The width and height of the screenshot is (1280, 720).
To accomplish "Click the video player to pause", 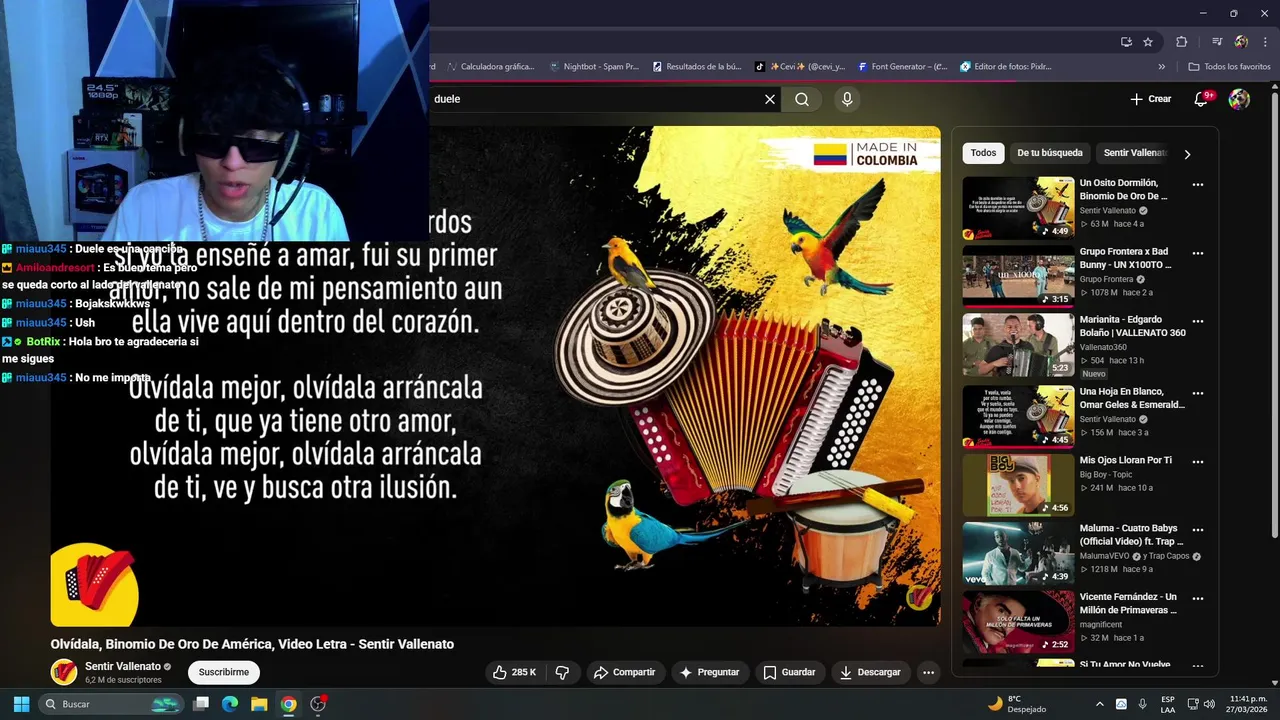I will 495,375.
